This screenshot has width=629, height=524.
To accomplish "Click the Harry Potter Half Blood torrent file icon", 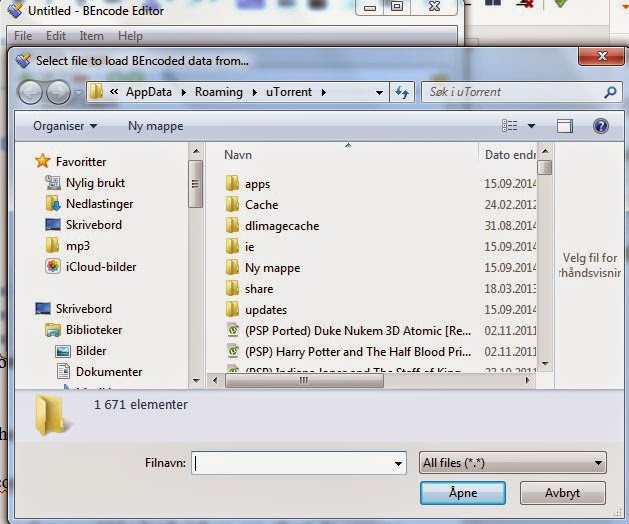I will [x=233, y=351].
